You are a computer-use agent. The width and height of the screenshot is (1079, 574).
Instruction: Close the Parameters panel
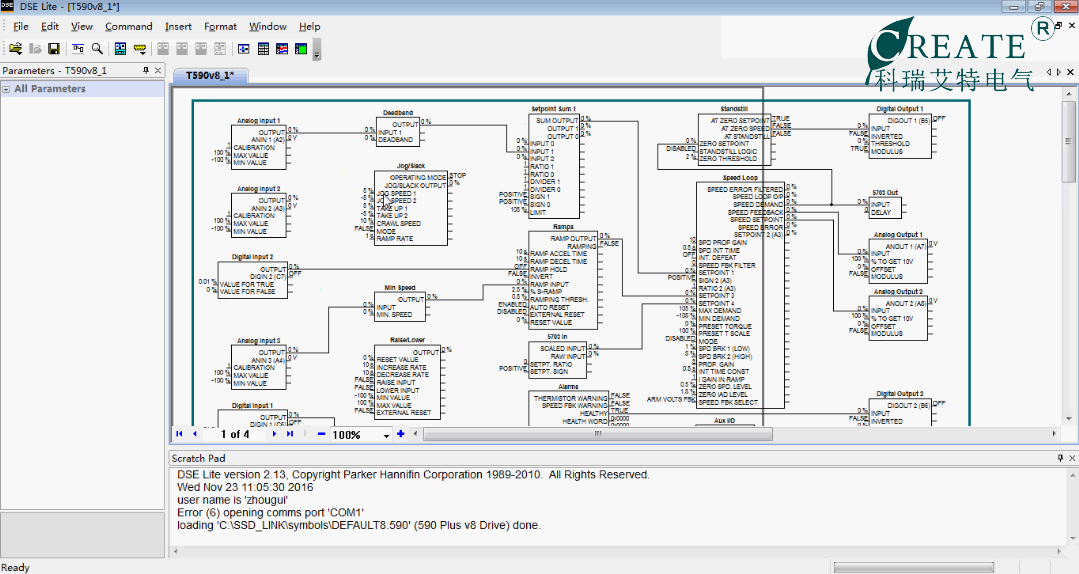pyautogui.click(x=158, y=70)
